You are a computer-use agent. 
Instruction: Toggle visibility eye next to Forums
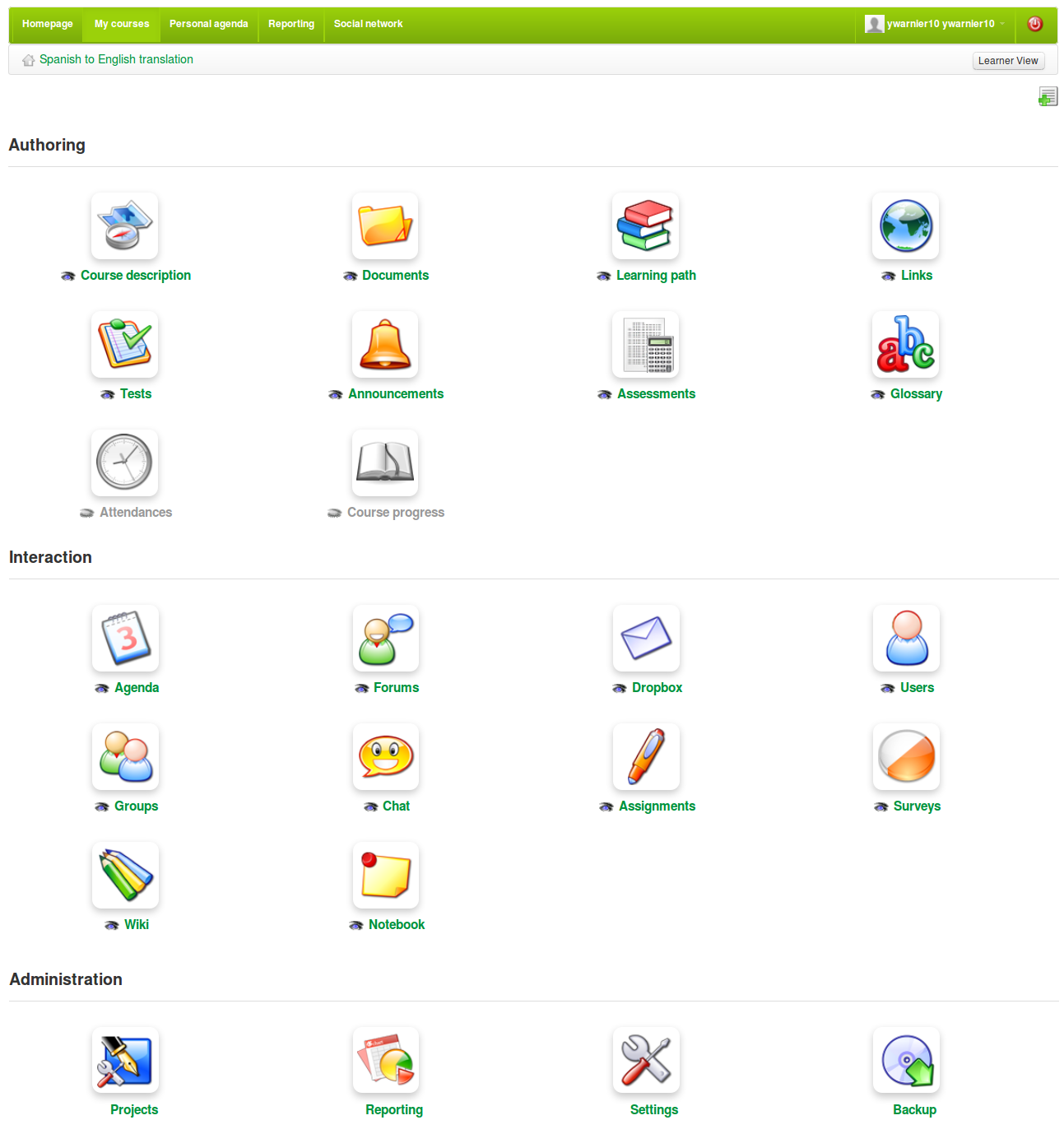pos(361,689)
